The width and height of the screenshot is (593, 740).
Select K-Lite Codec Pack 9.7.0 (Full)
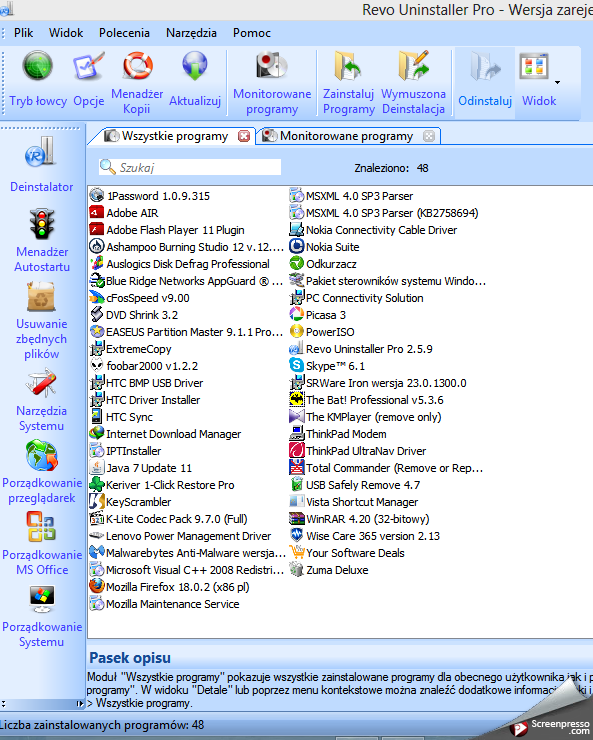pyautogui.click(x=169, y=519)
